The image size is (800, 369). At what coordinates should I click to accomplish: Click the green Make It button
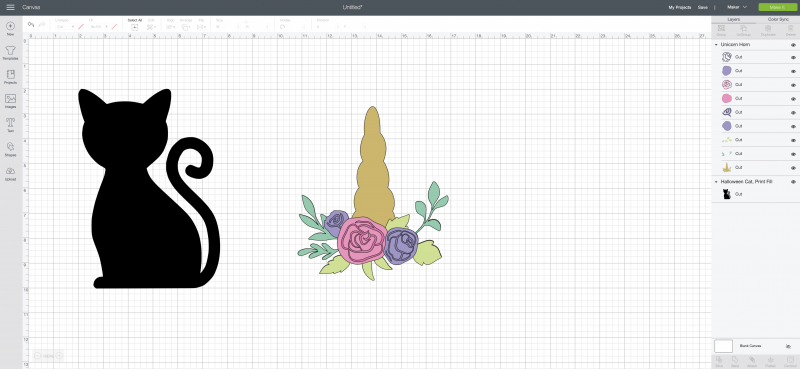(777, 7)
